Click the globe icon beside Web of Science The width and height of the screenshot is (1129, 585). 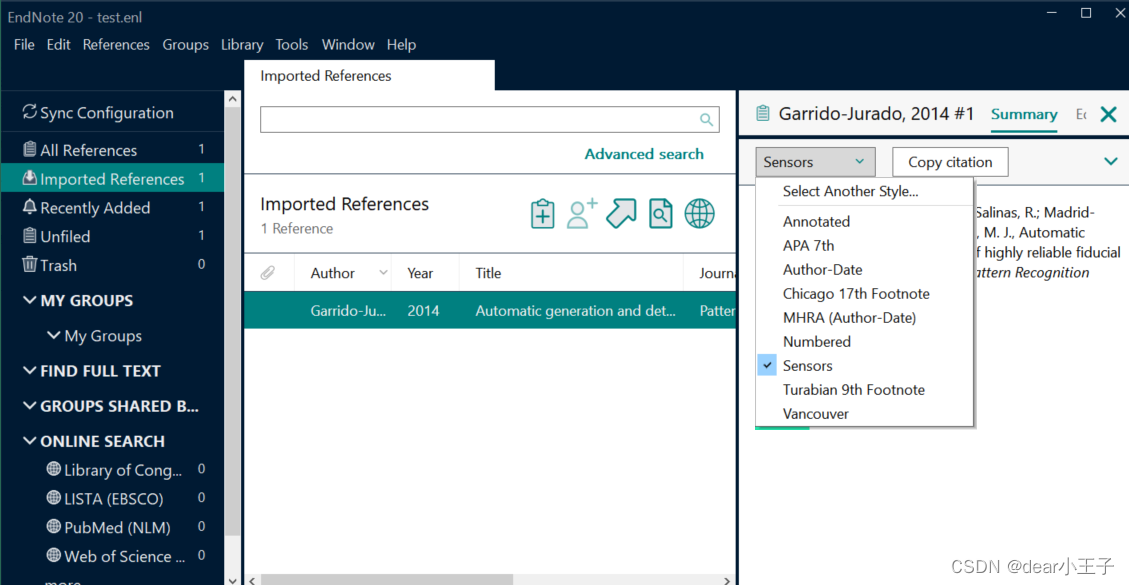[x=53, y=555]
